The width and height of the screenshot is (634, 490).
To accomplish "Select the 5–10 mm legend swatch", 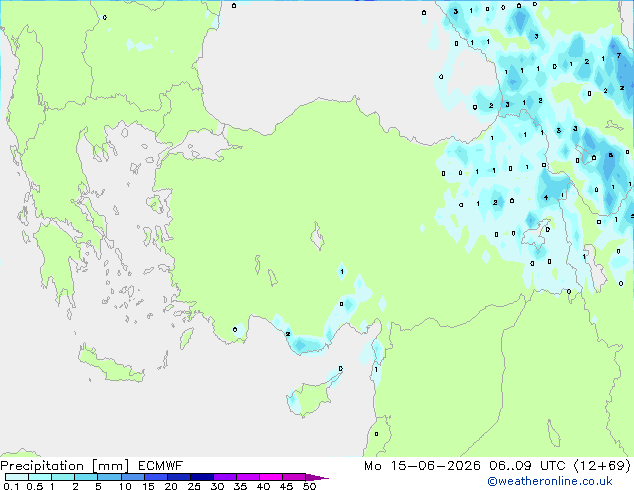I will coord(109,477).
